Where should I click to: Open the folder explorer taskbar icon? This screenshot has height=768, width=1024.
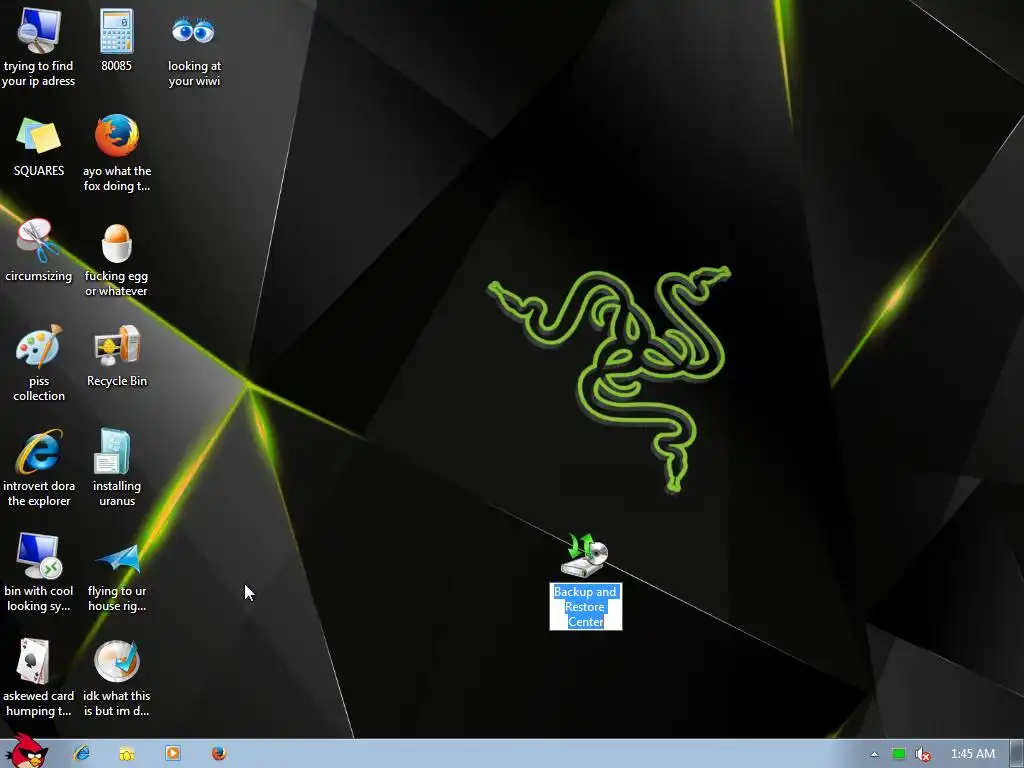127,754
